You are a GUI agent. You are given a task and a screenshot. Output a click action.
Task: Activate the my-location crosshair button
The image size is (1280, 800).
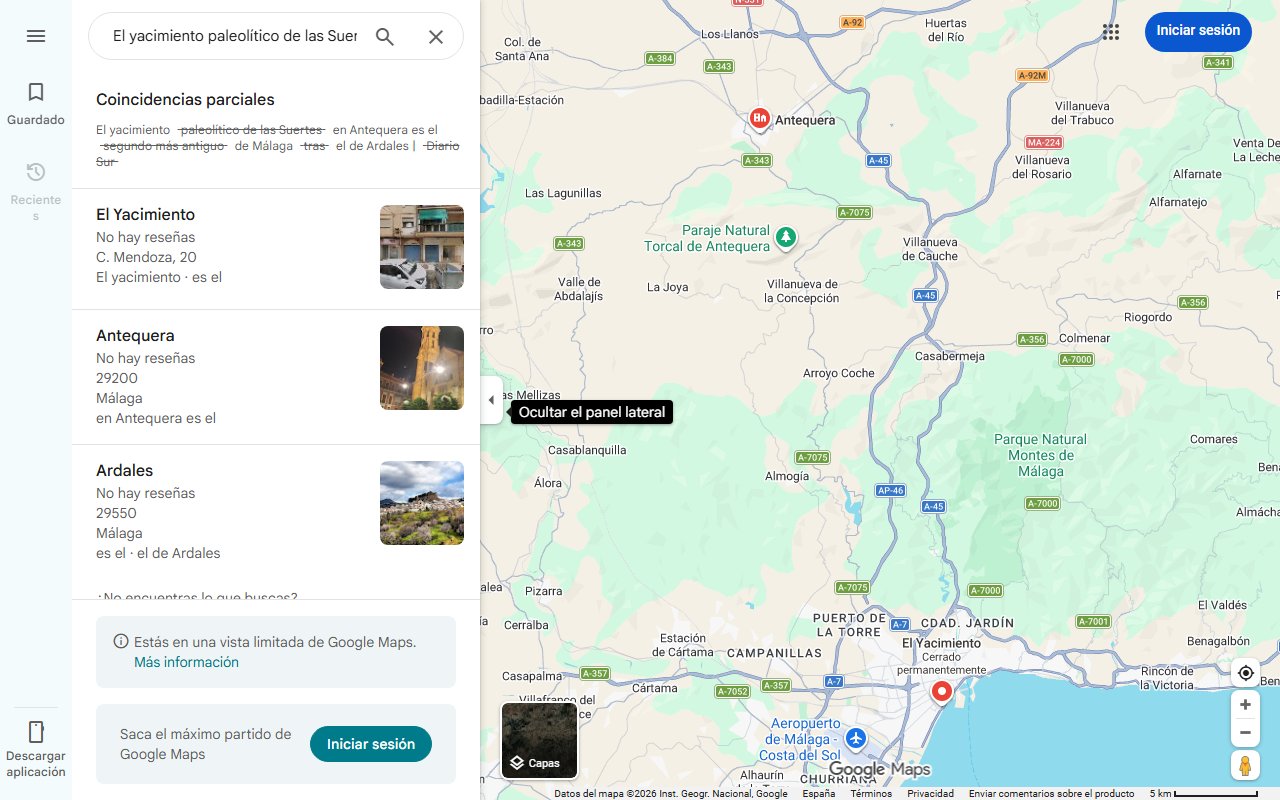[1245, 673]
